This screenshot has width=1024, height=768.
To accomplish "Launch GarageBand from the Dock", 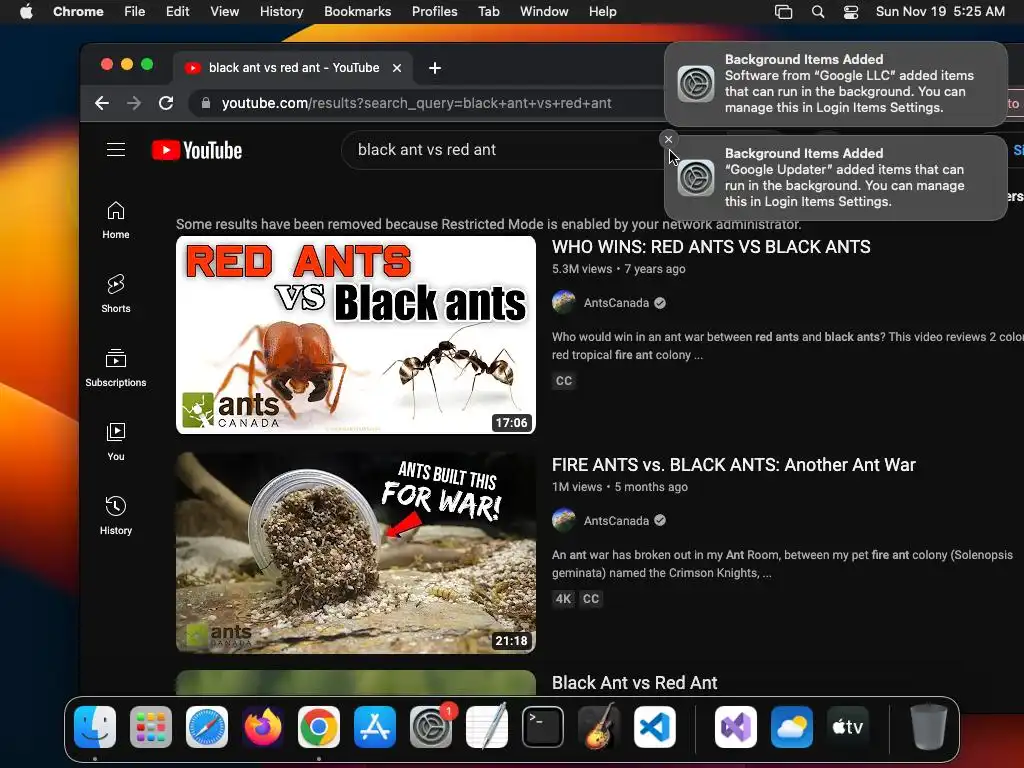I will (x=599, y=727).
